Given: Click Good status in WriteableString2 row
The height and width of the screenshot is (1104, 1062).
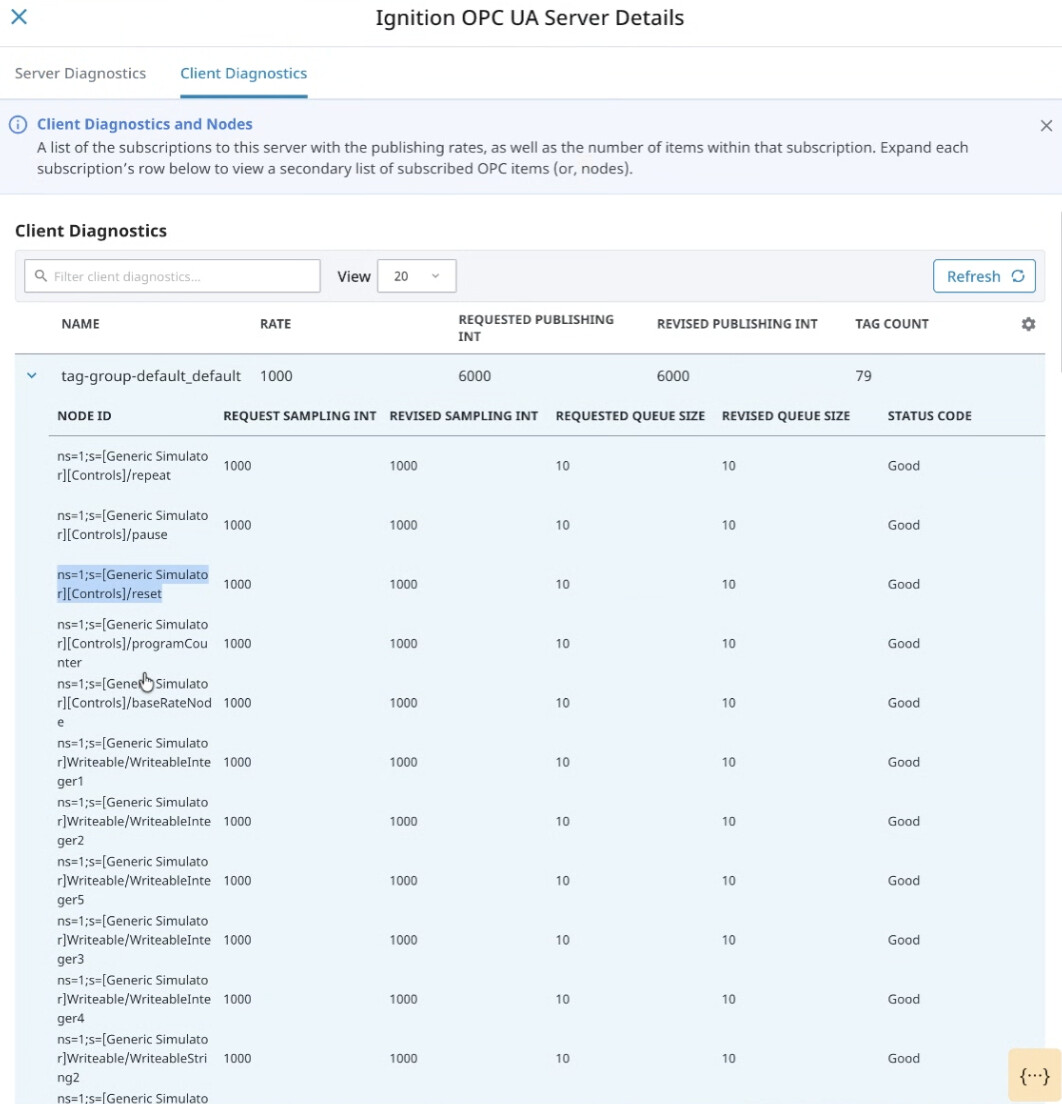Looking at the screenshot, I should tap(904, 1058).
